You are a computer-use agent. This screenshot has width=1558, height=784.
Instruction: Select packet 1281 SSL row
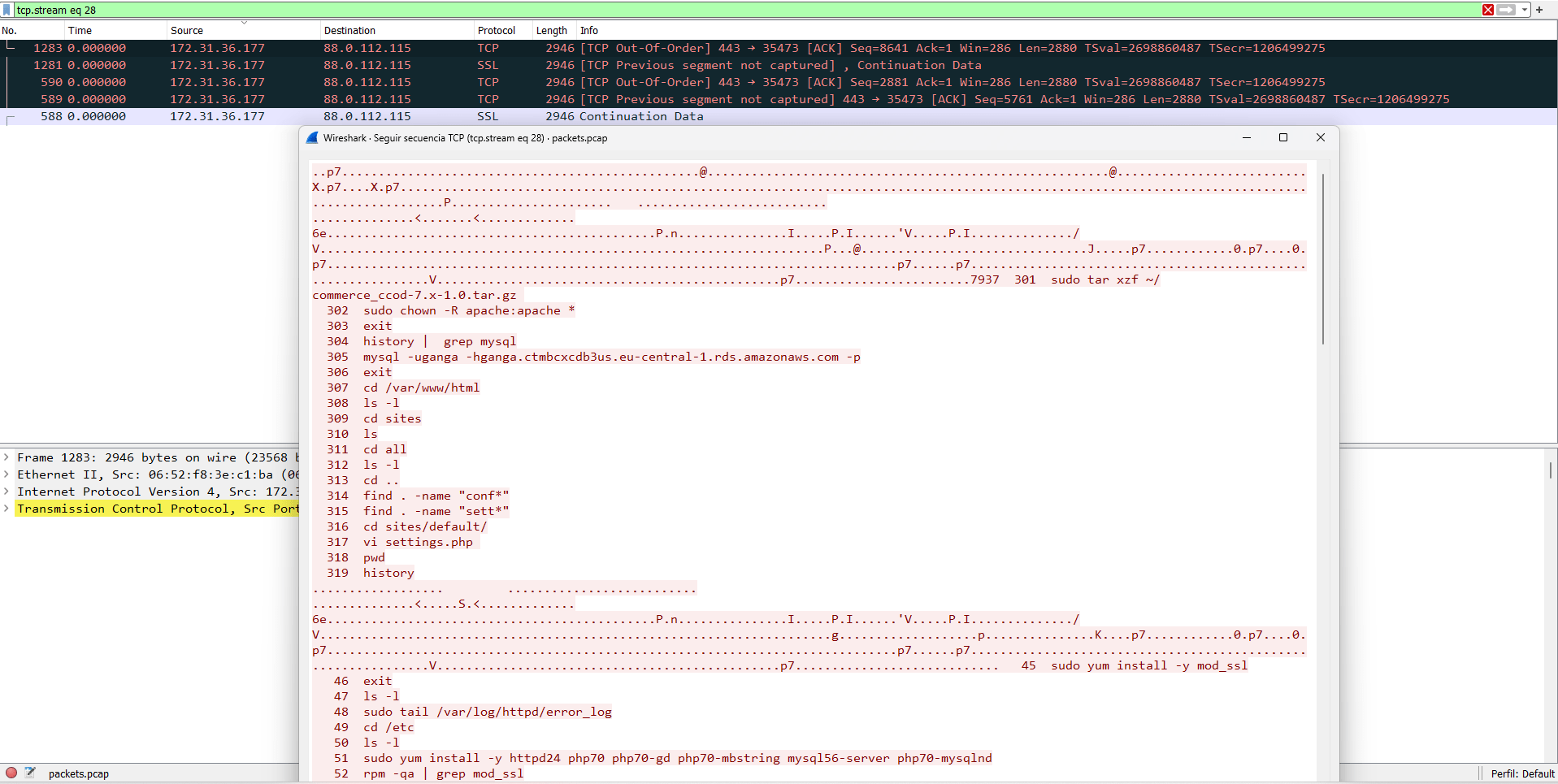click(779, 65)
